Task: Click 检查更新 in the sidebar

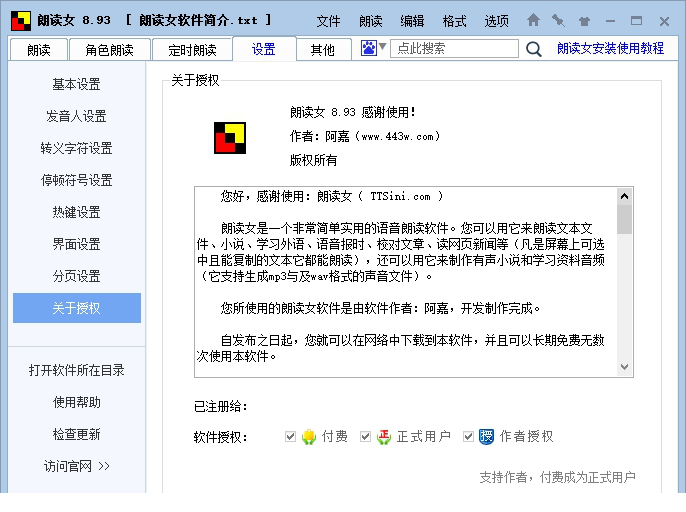Action: [x=77, y=434]
